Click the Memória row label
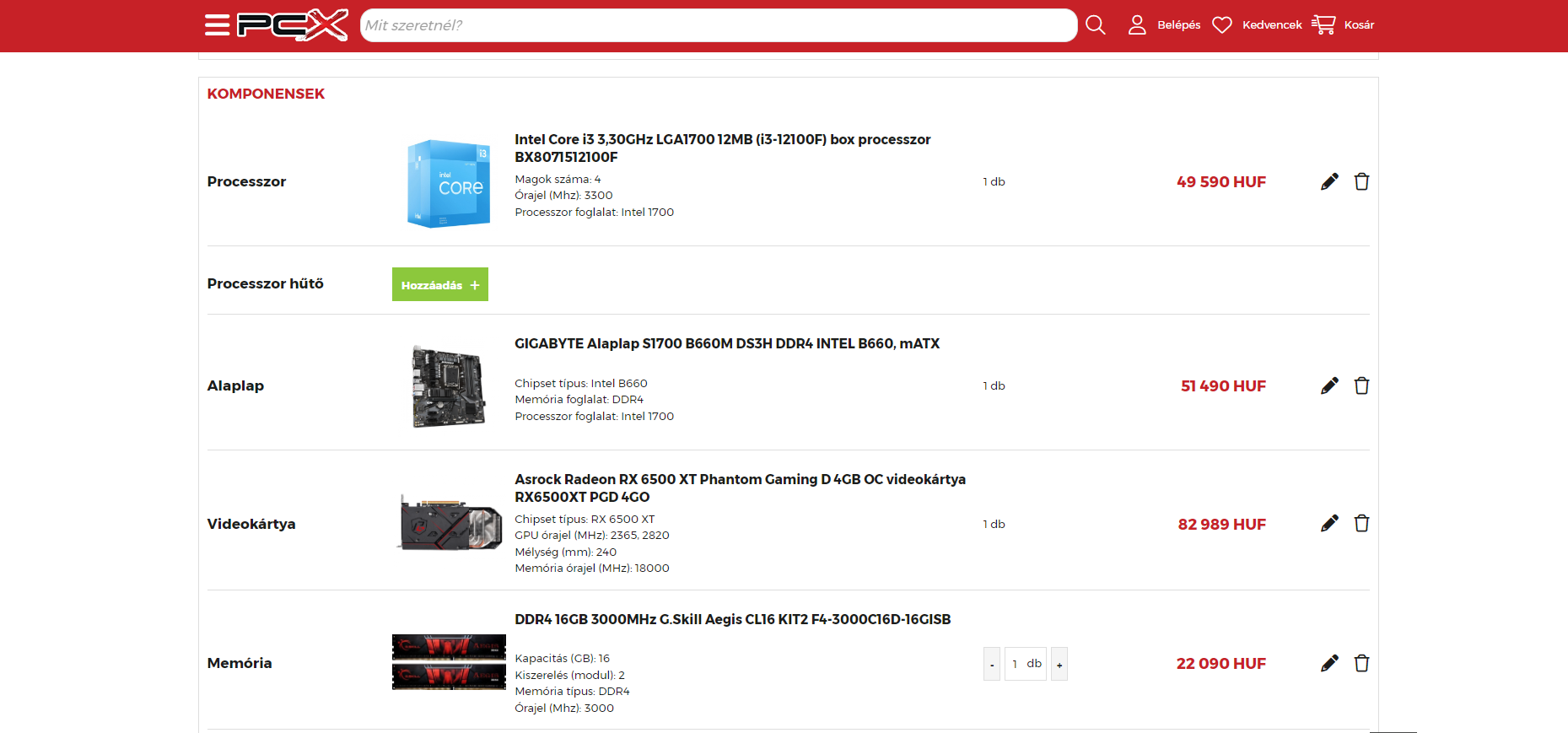This screenshot has height=733, width=1568. point(240,663)
